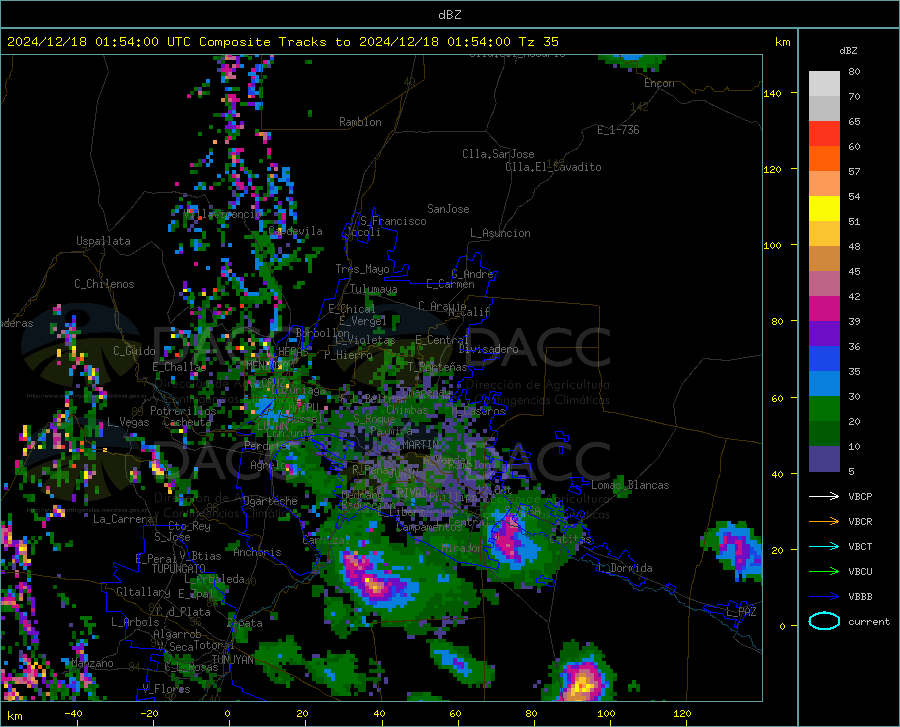Click the blue VBBB arrow legend icon
This screenshot has height=727, width=900.
(x=824, y=597)
